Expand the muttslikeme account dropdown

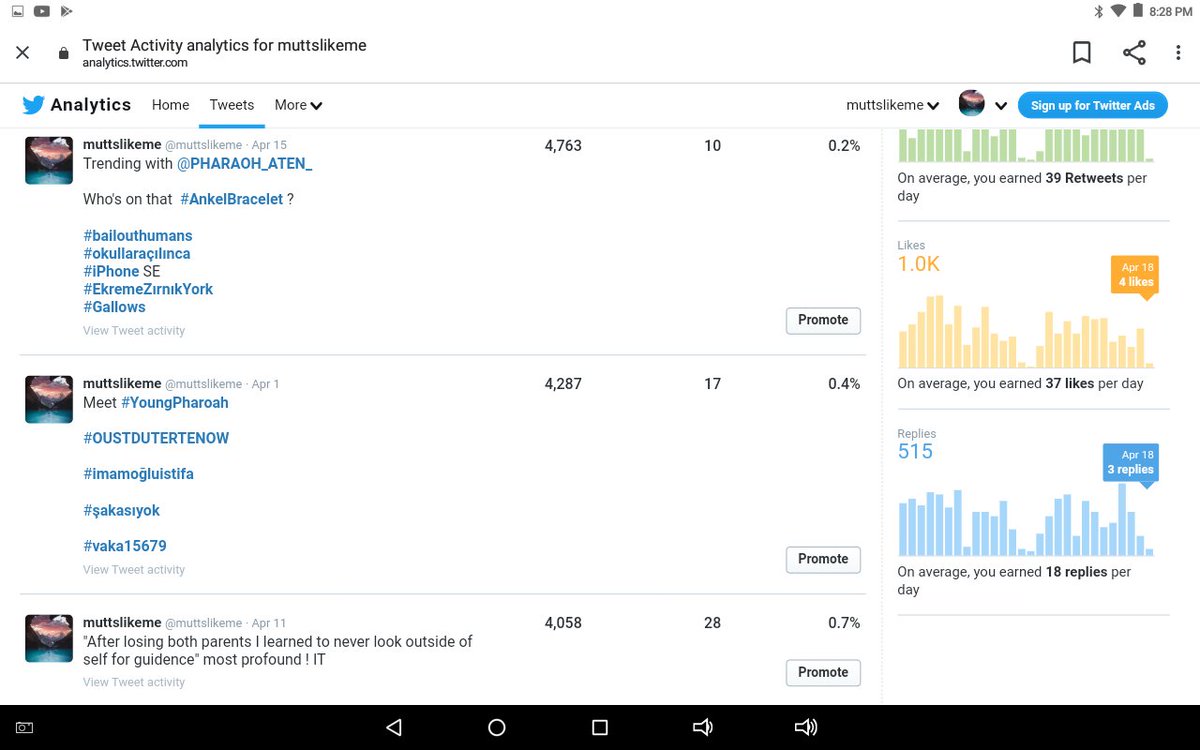point(892,105)
